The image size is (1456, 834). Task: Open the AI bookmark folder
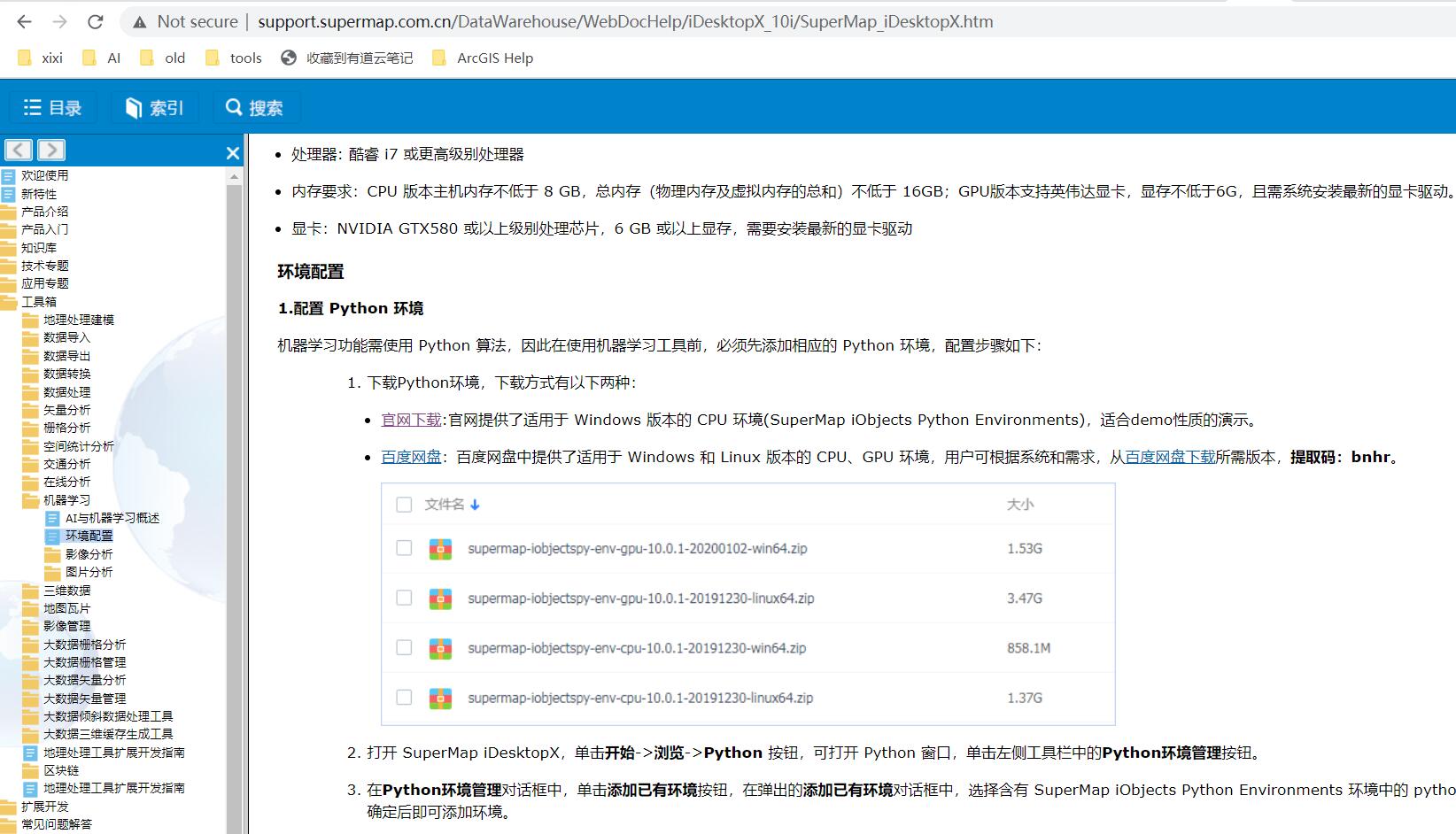tap(101, 58)
